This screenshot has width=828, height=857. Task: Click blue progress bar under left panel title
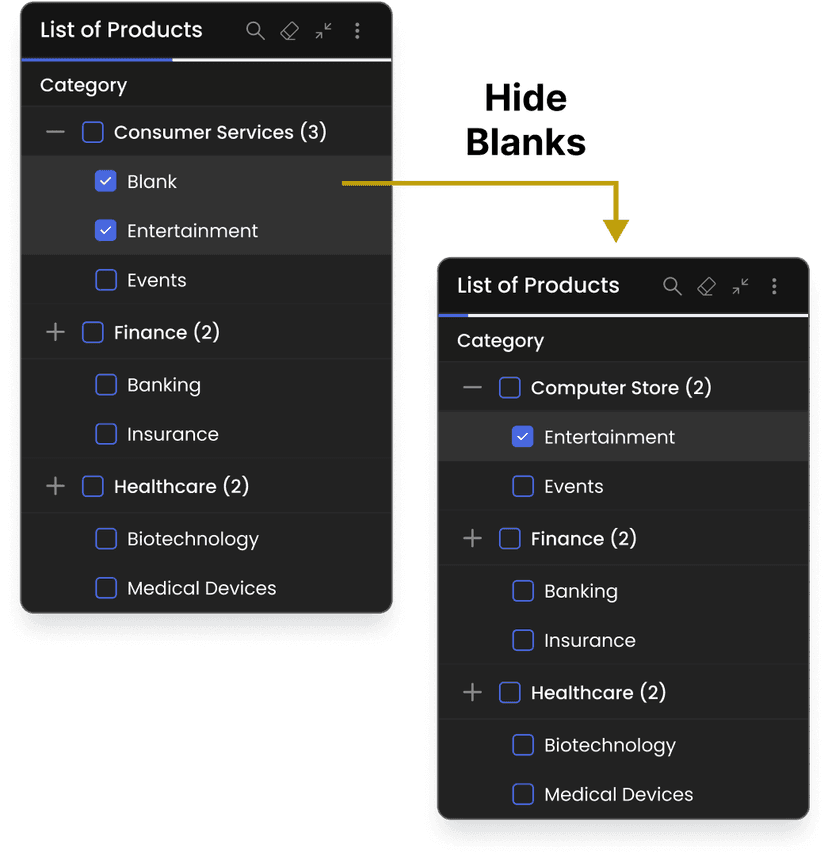point(97,60)
